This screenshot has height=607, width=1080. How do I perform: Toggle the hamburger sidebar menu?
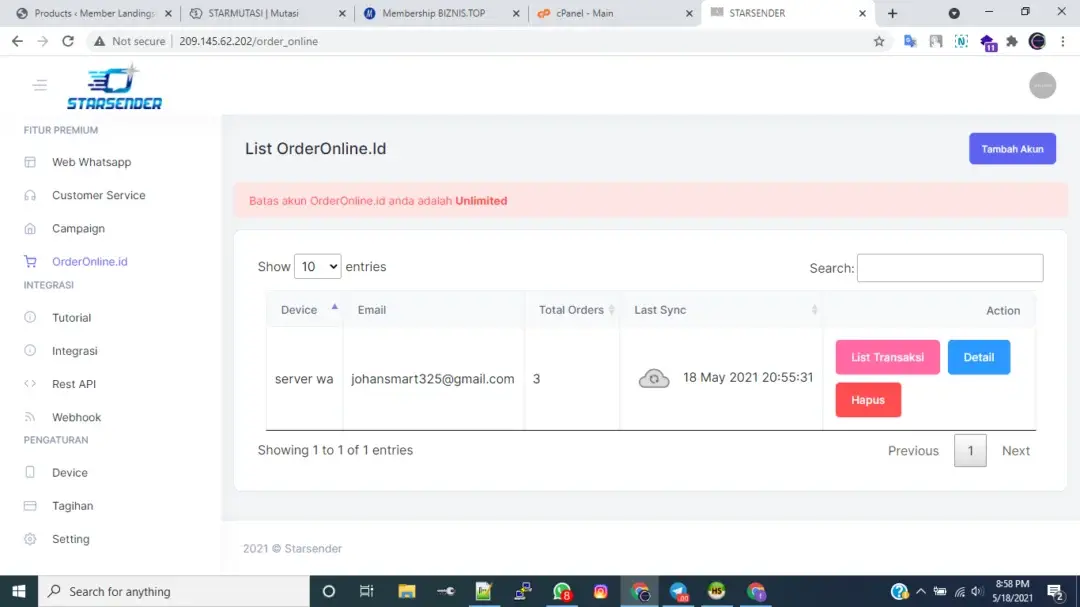[40, 85]
